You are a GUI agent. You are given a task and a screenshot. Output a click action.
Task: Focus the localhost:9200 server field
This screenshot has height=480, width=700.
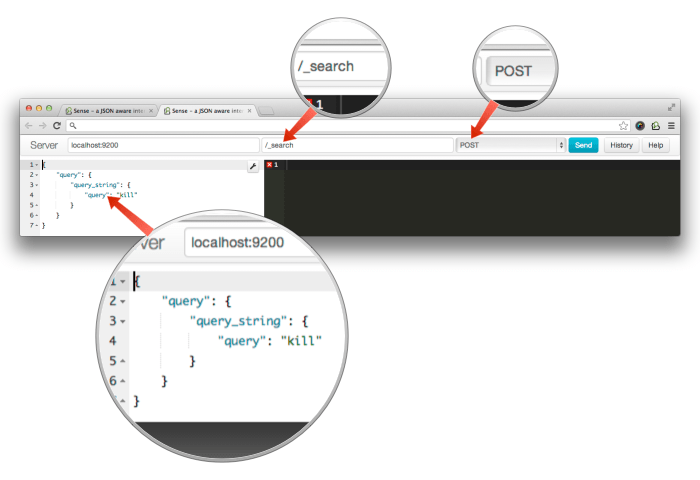(162, 145)
